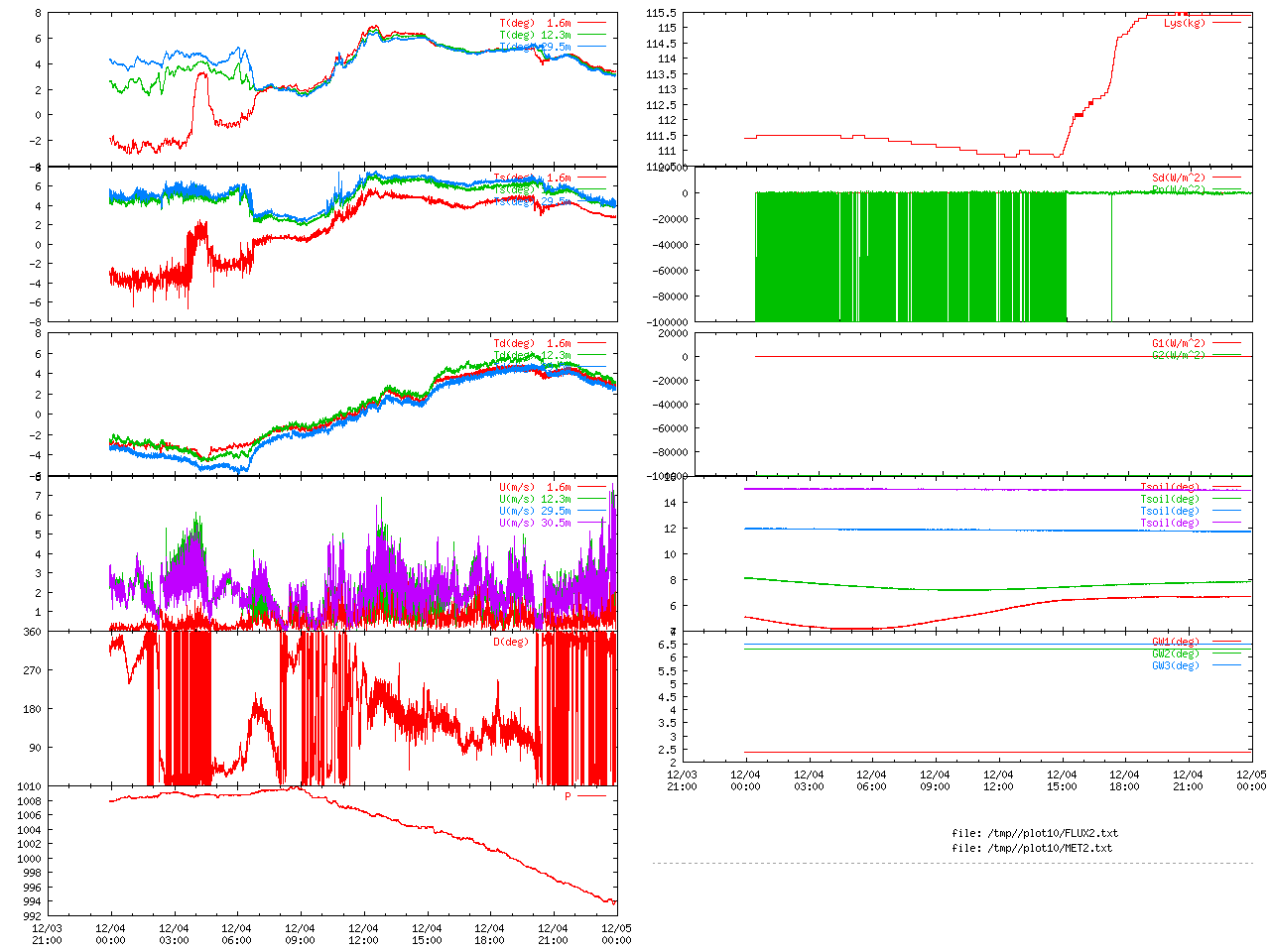This screenshot has height=952, width=1270.
Task: Click the 'U(m/s) 12.3m' wind legend label
Action: tap(535, 499)
